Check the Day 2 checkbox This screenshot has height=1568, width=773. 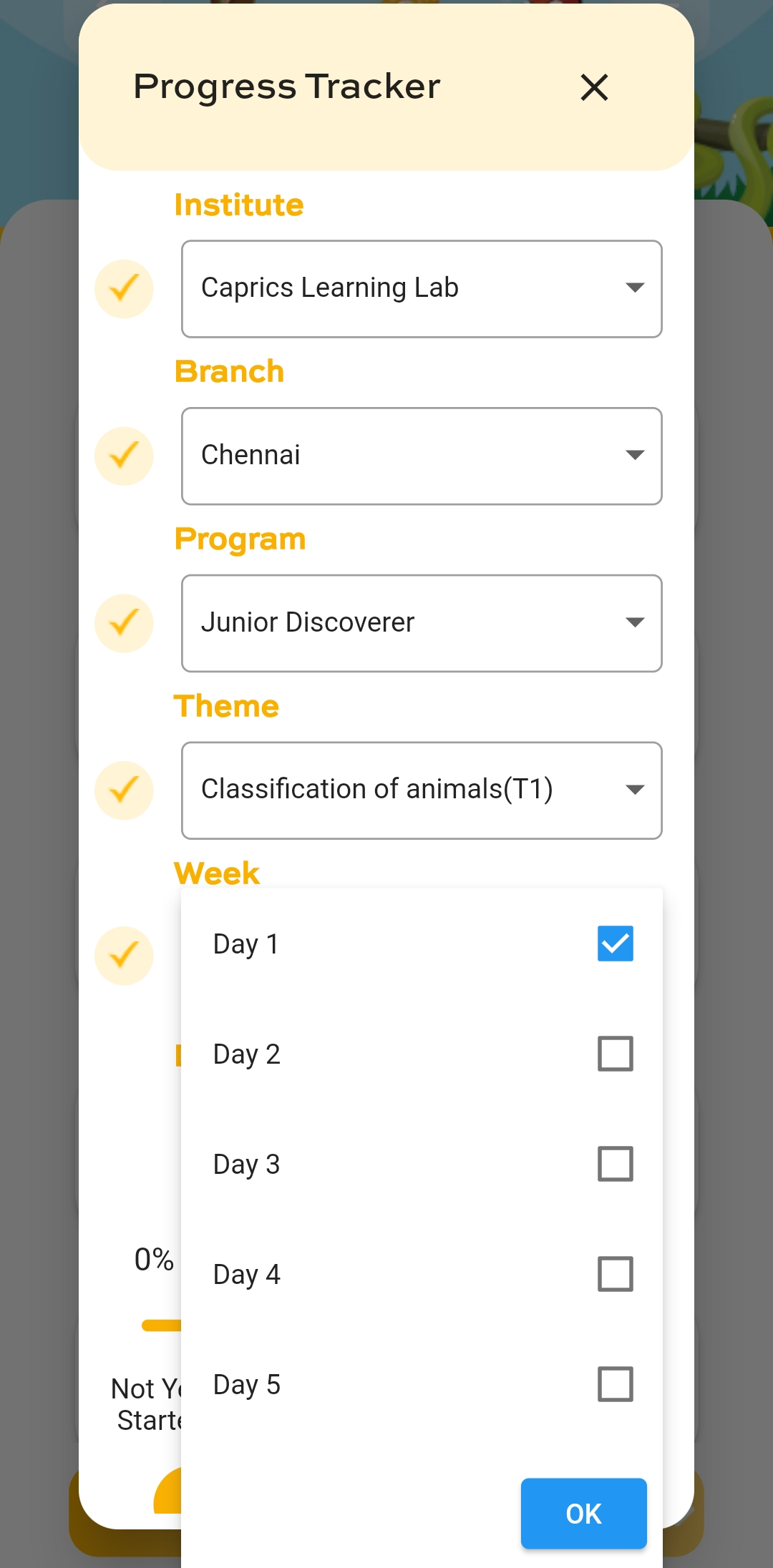pos(615,1054)
